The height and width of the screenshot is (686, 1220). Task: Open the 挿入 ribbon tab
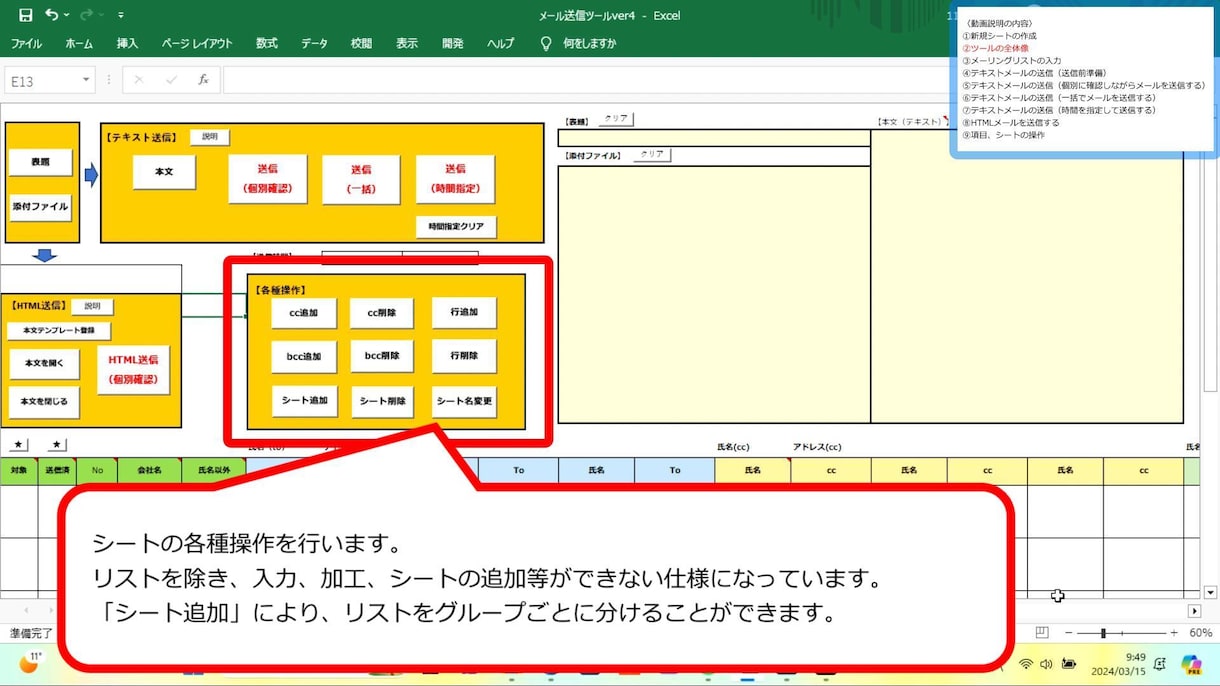(127, 43)
